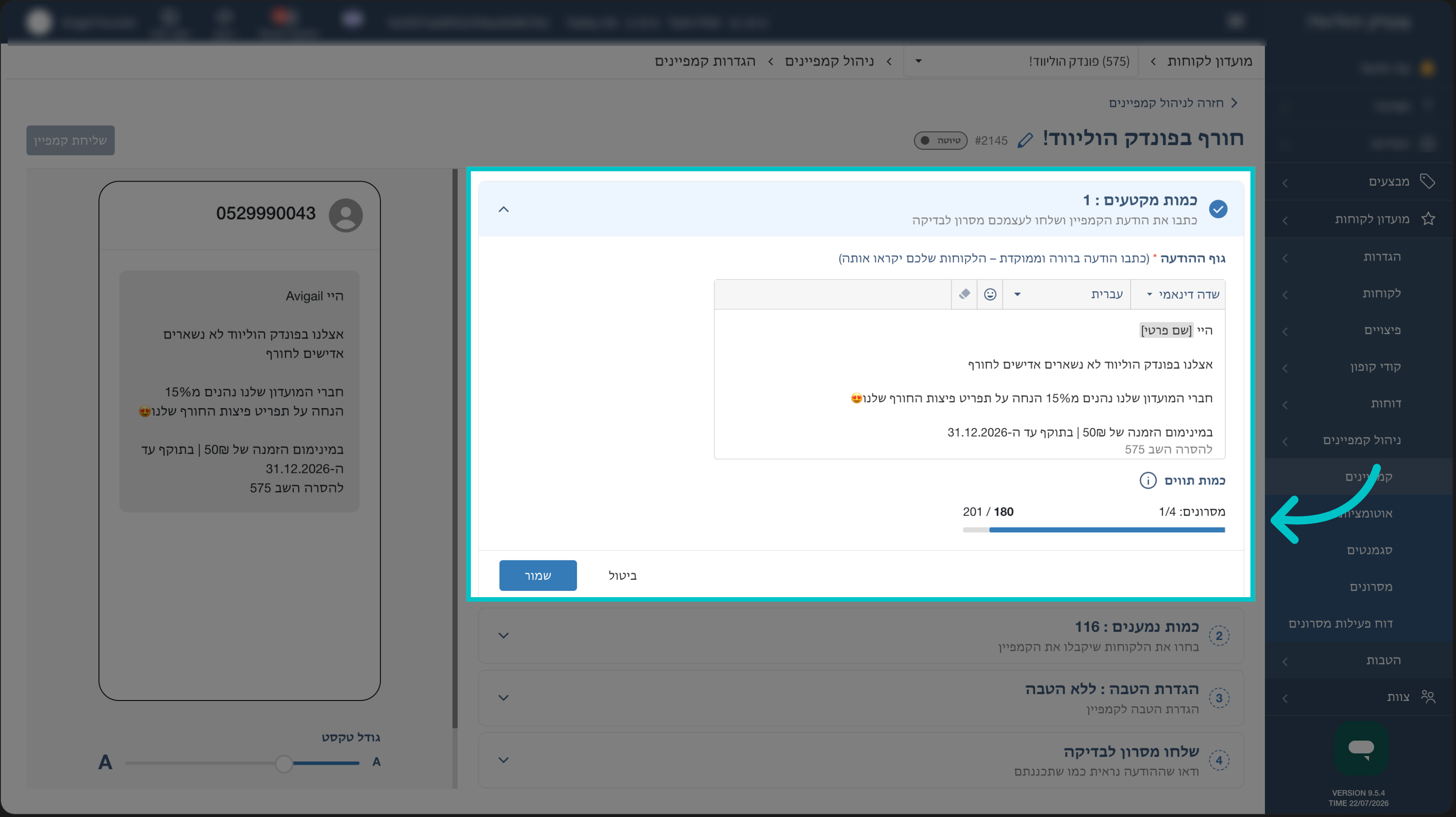1456x817 pixels.
Task: Open the green chat widget bubble
Action: pos(1361,748)
